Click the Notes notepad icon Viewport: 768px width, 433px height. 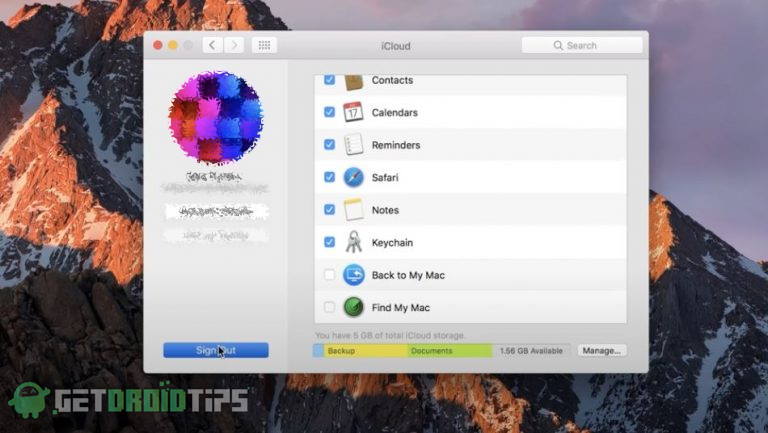point(353,210)
